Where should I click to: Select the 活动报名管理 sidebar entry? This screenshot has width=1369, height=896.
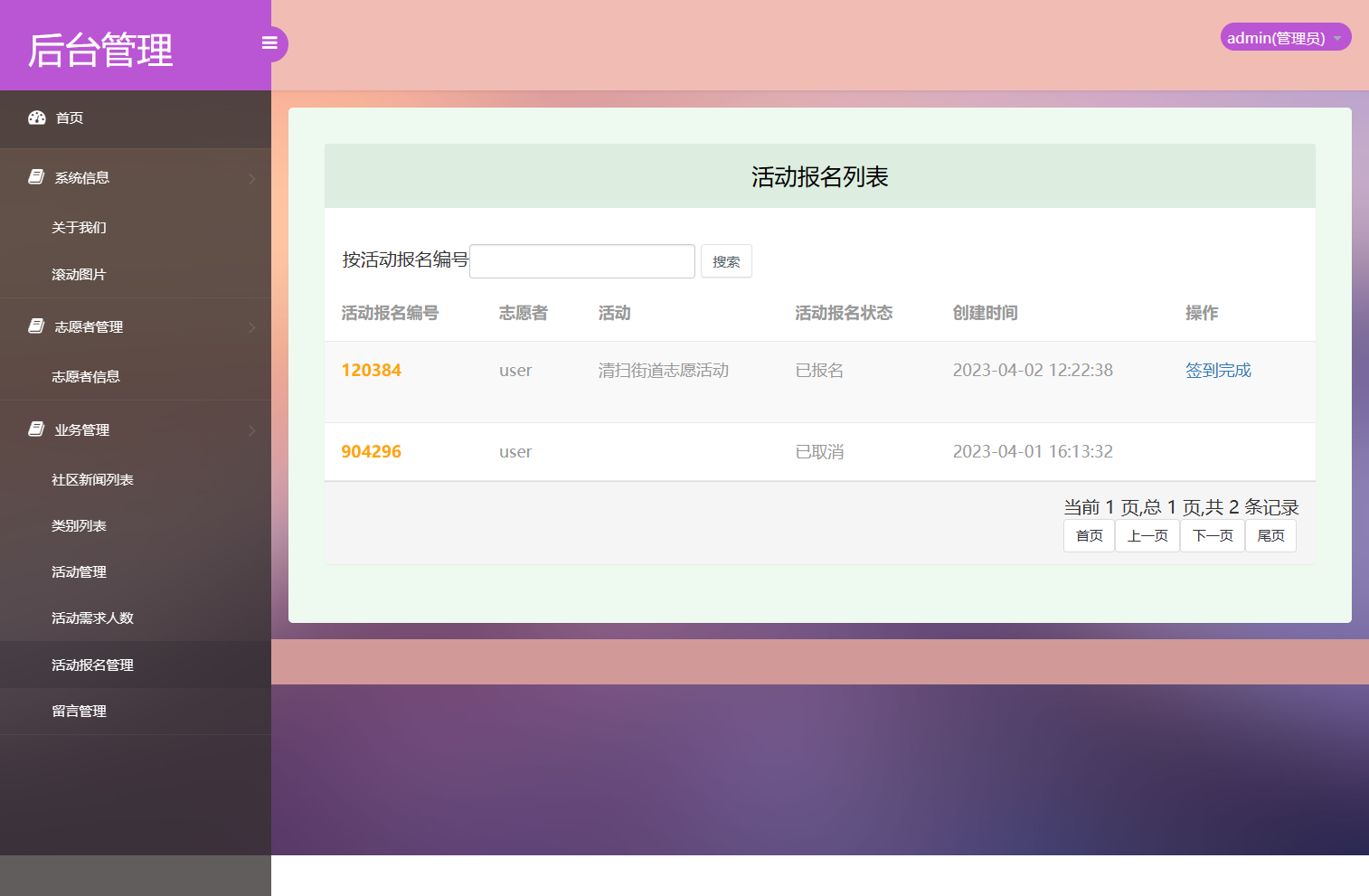[92, 665]
